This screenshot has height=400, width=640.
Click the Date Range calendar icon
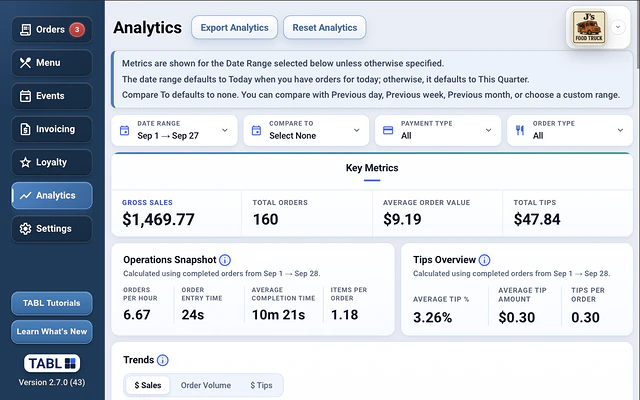click(124, 131)
